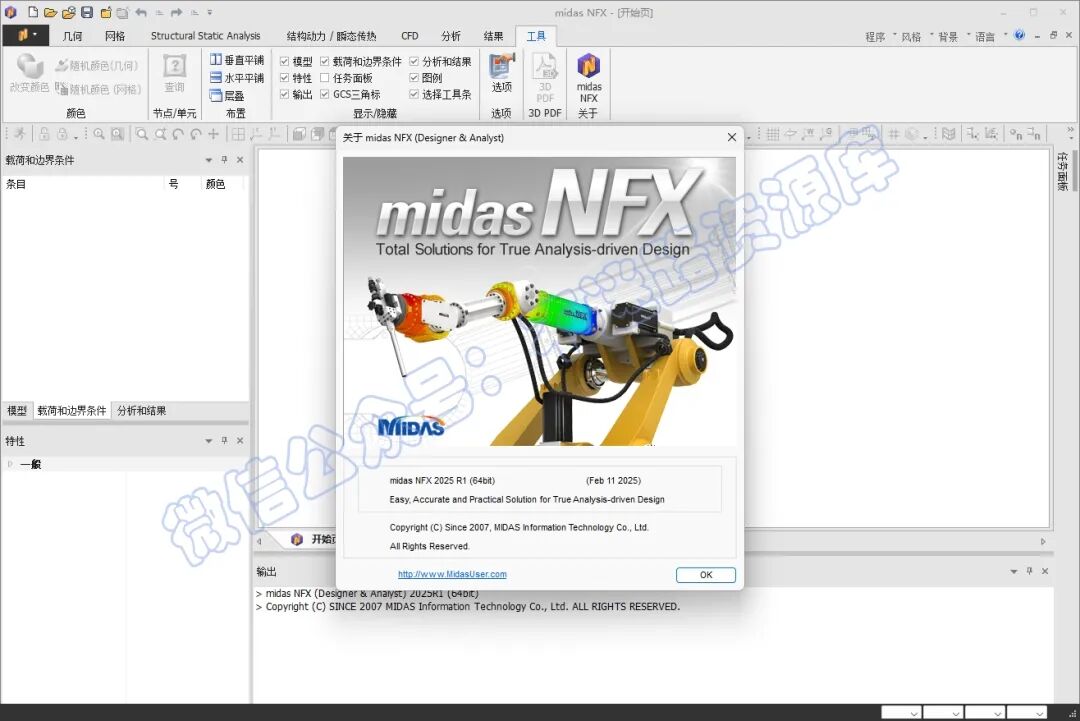Toggle the 载荷和边界条件 checkbox in the ribbon
The height and width of the screenshot is (721, 1080).
tap(325, 61)
